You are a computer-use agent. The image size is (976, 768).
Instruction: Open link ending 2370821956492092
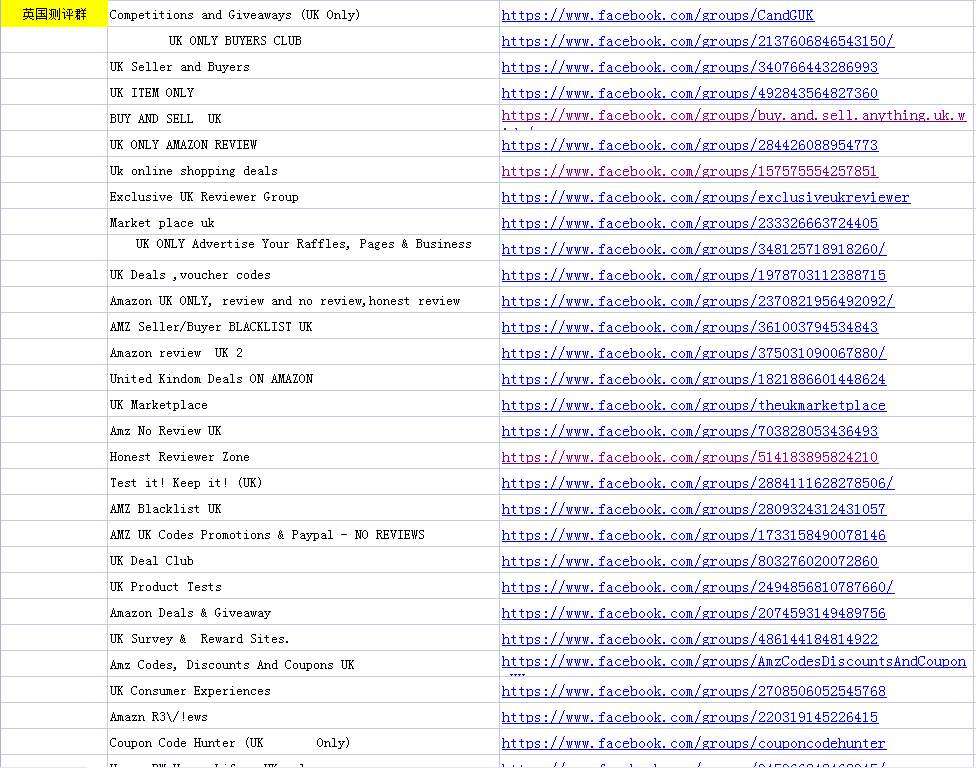click(698, 301)
